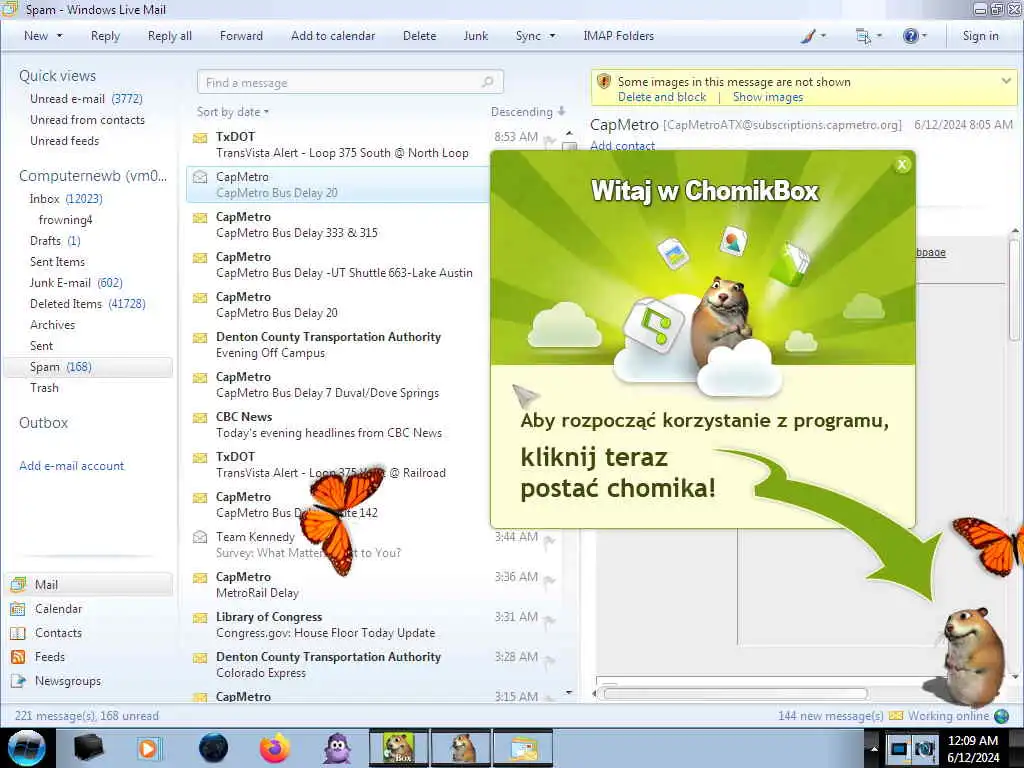Click the security shield icon in infobar

pos(604,82)
